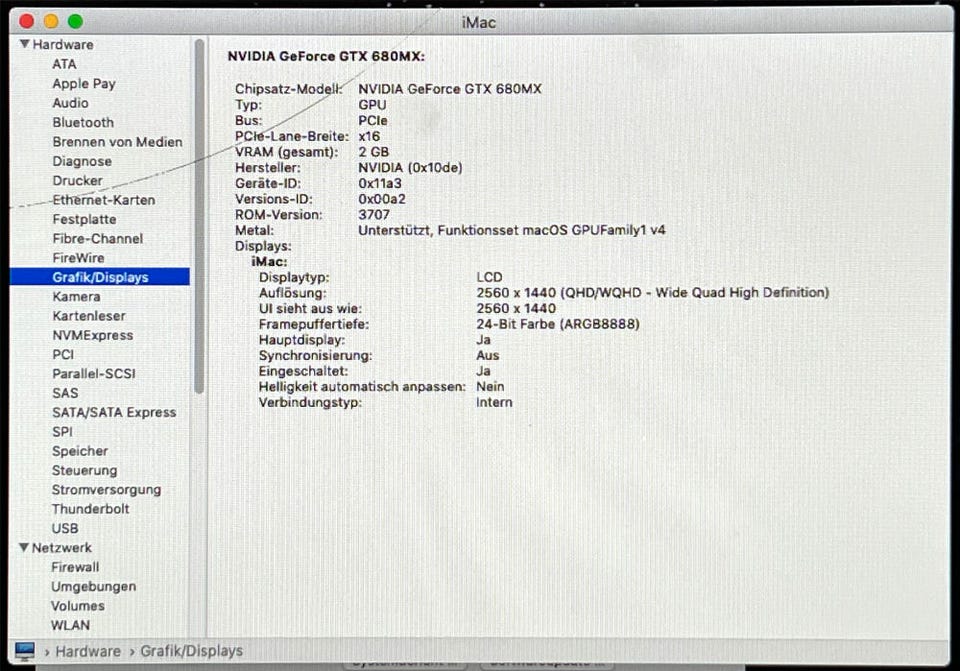Image resolution: width=960 pixels, height=671 pixels.
Task: Click the Auflösung value 2560 x 1440 QHD/WQHD
Action: (x=653, y=293)
